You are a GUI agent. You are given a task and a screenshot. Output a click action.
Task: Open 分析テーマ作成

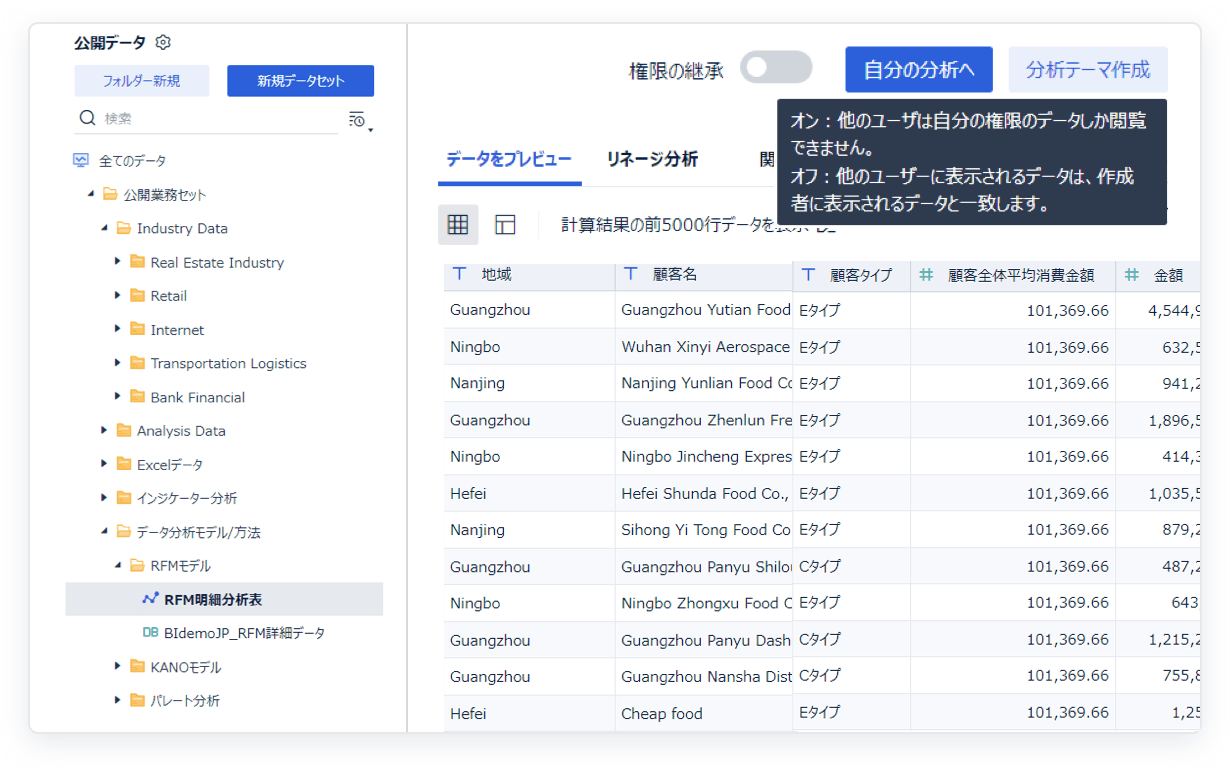tap(1088, 69)
